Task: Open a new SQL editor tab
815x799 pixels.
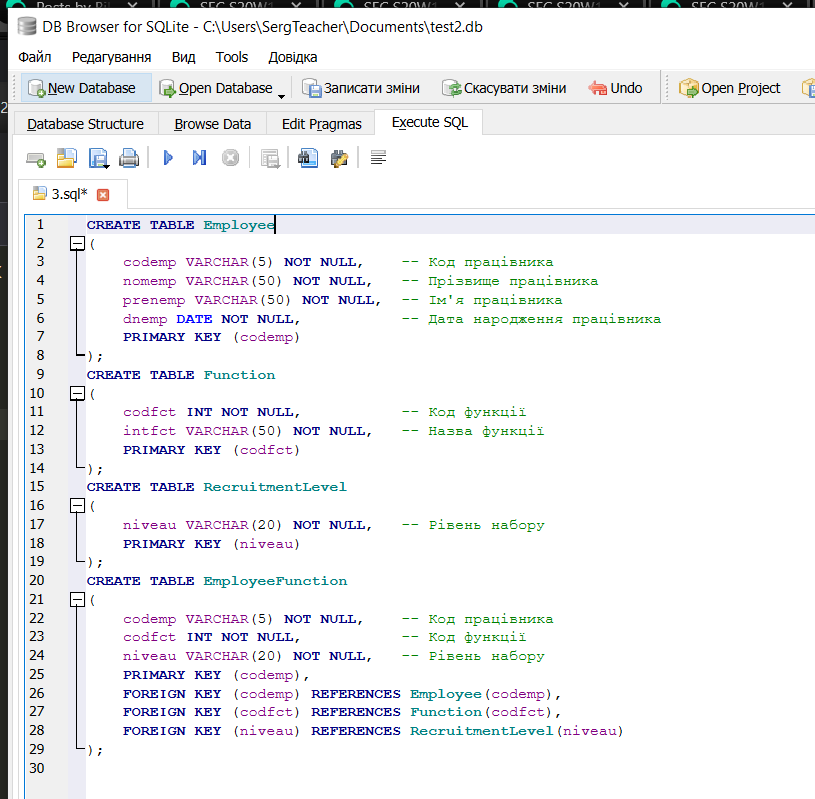Action: (x=36, y=158)
